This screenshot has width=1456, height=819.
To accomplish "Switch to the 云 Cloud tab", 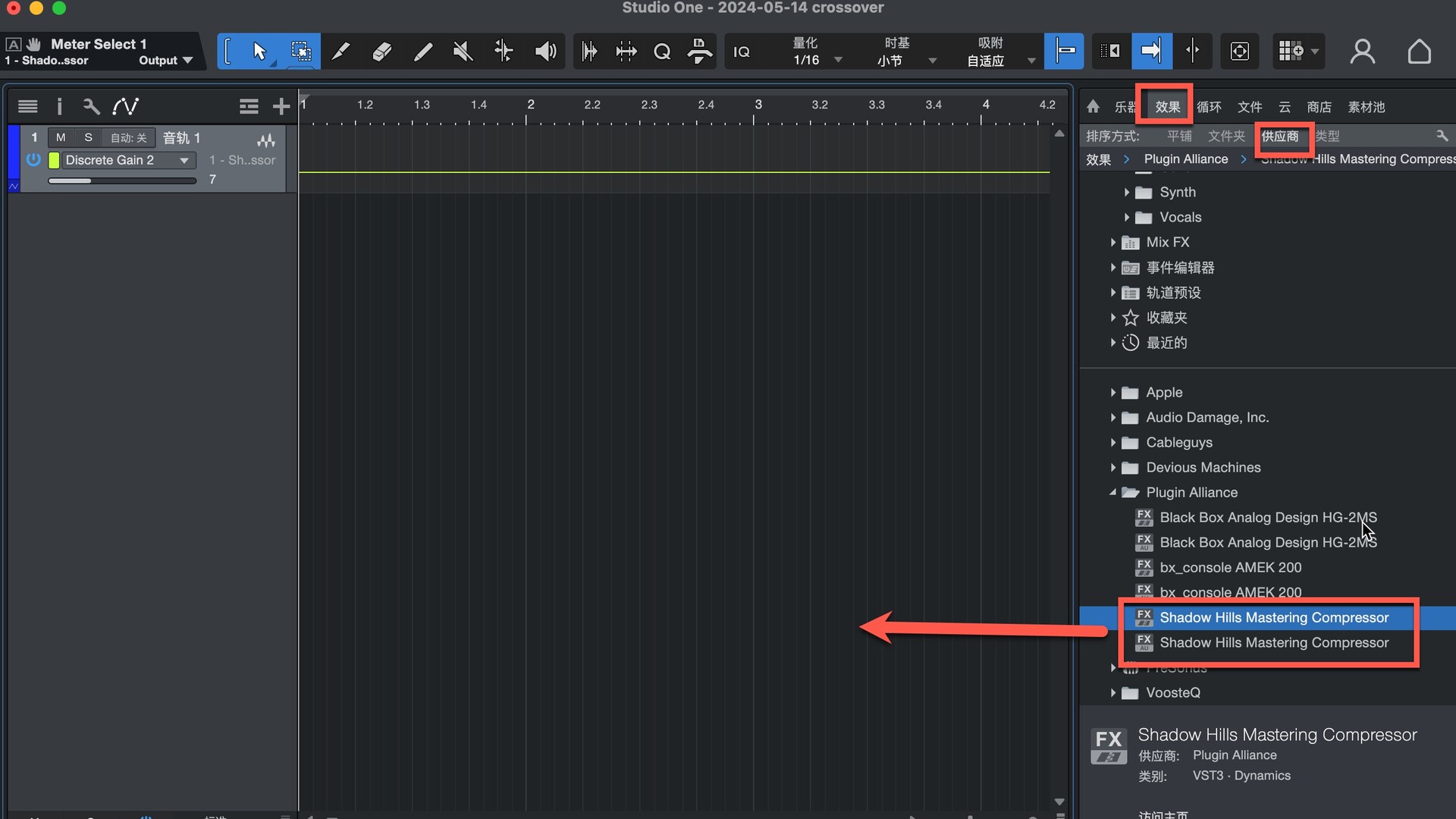I will [1285, 107].
